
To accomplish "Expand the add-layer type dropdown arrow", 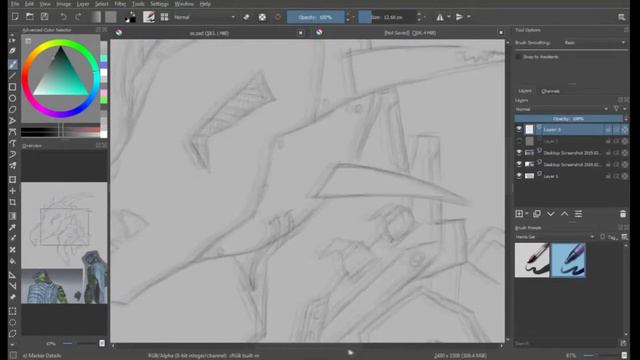I will (527, 213).
